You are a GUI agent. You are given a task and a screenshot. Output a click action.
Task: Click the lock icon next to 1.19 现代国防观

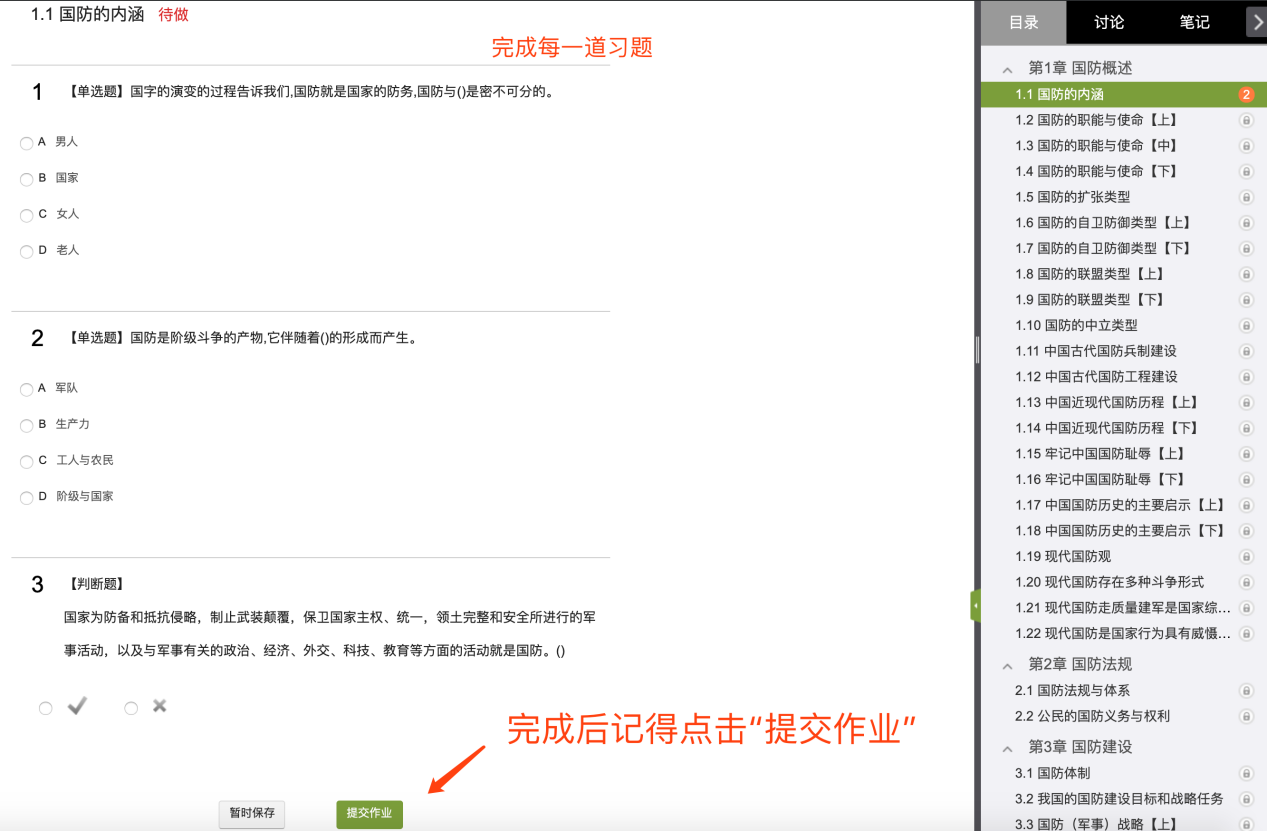1246,556
